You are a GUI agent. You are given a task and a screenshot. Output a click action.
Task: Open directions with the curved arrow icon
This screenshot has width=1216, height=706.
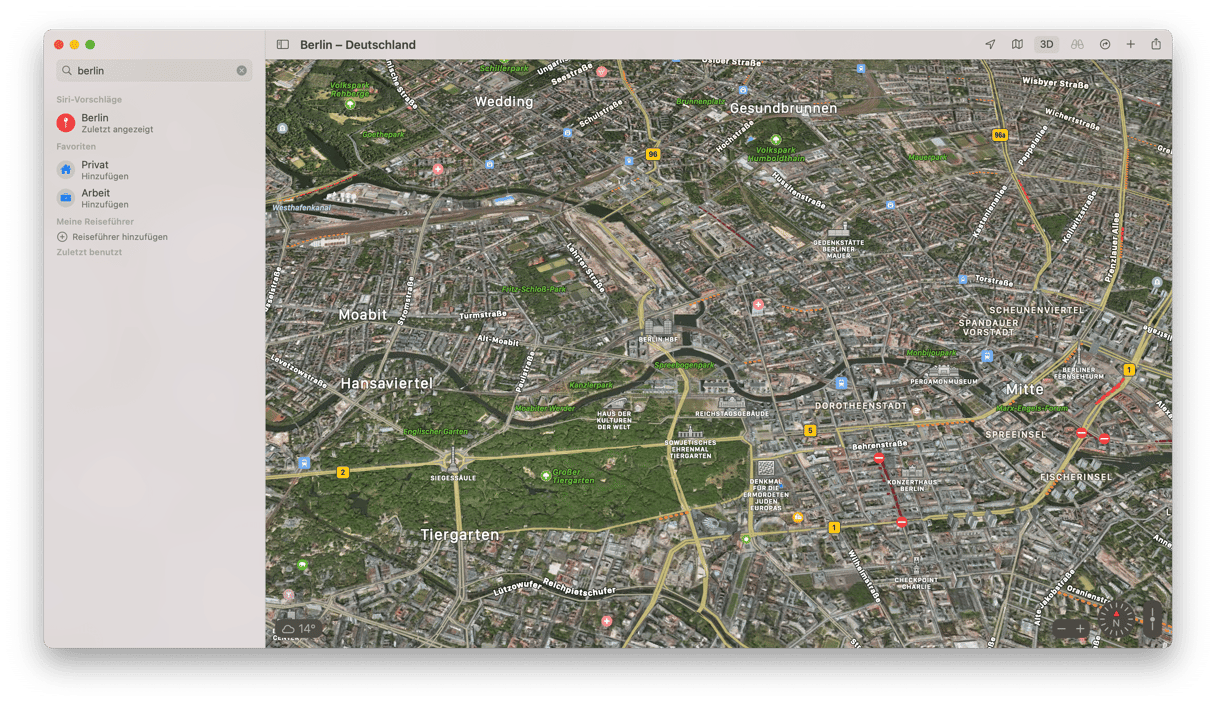1105,45
